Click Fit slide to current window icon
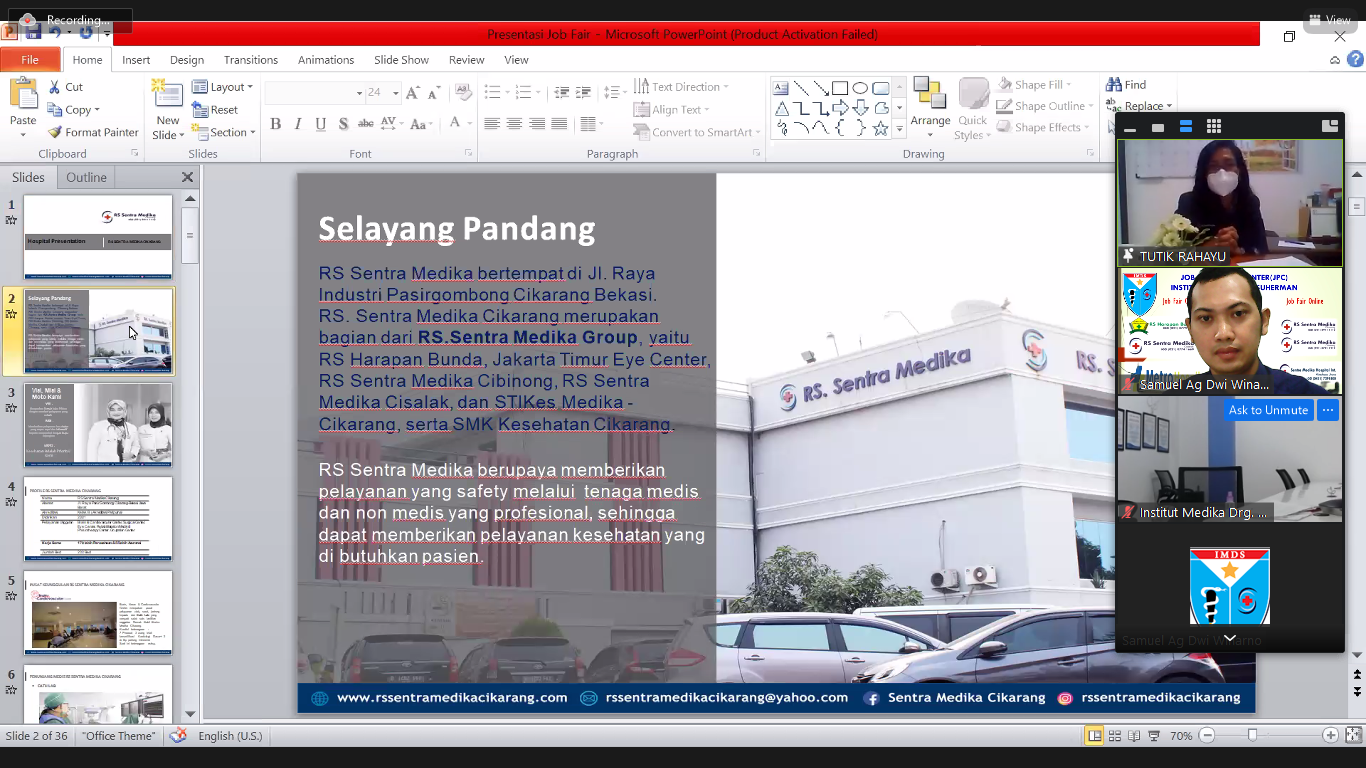The image size is (1366, 768). (1353, 736)
